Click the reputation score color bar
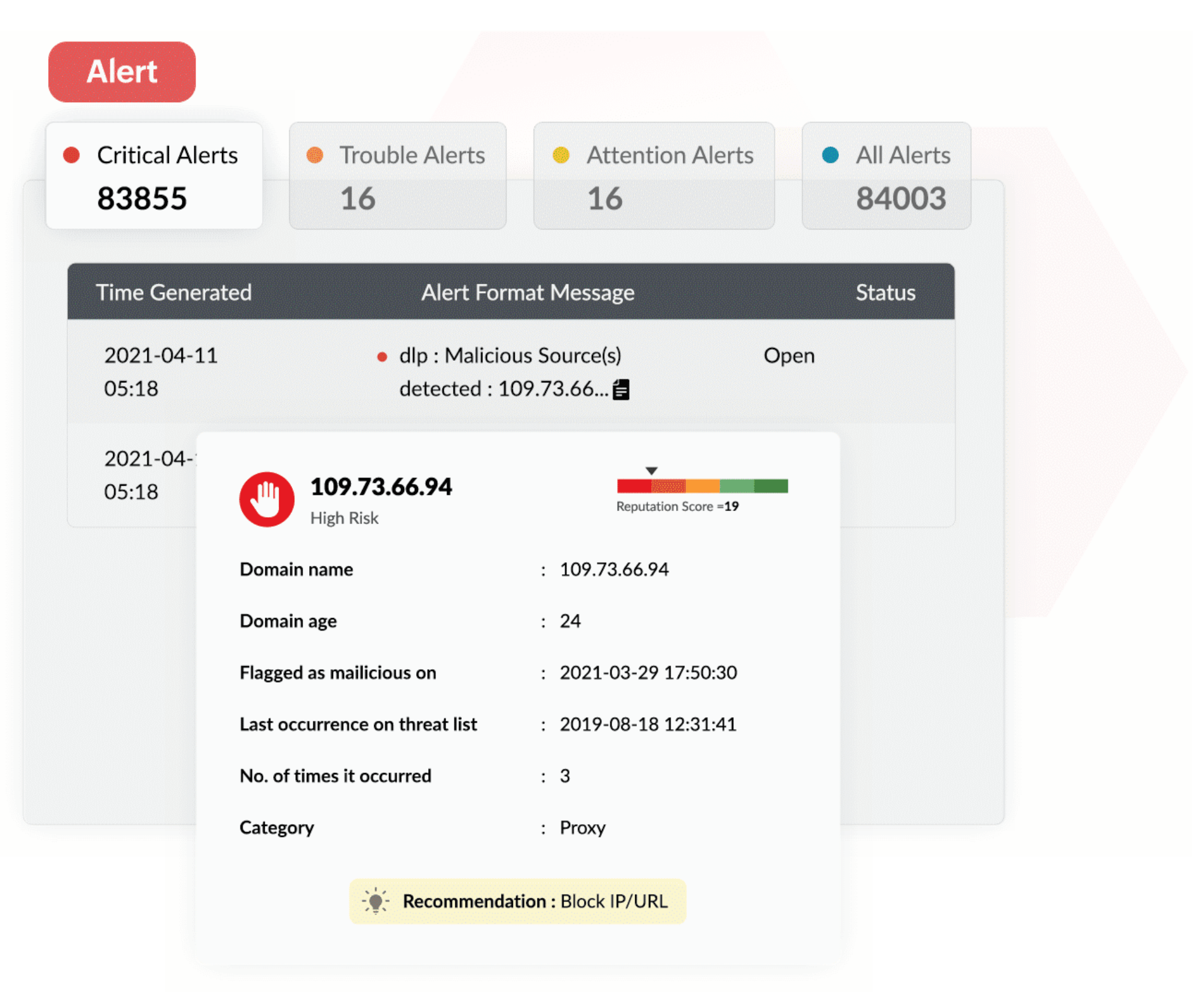The height and width of the screenshot is (992, 1204). pos(702,486)
